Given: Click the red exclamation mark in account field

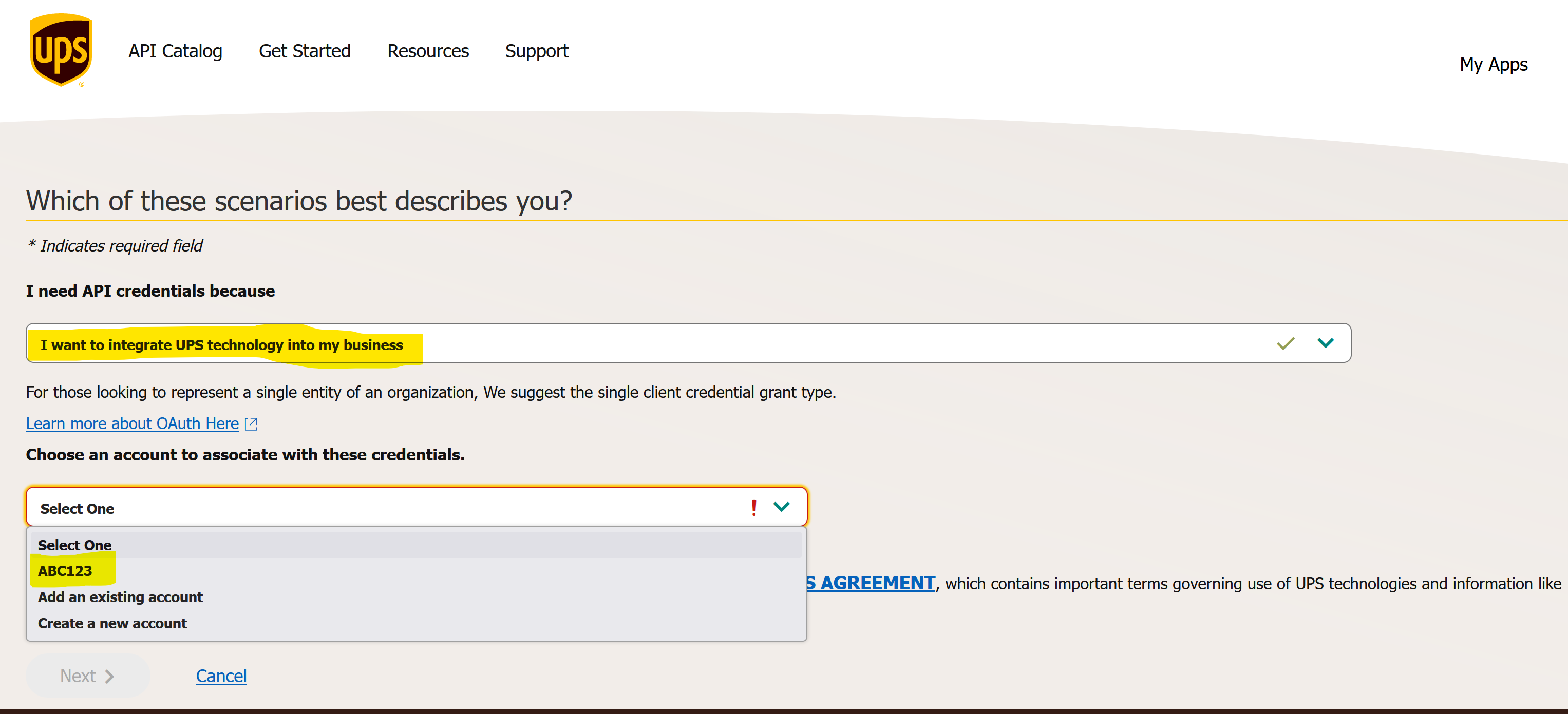Looking at the screenshot, I should pyautogui.click(x=753, y=507).
